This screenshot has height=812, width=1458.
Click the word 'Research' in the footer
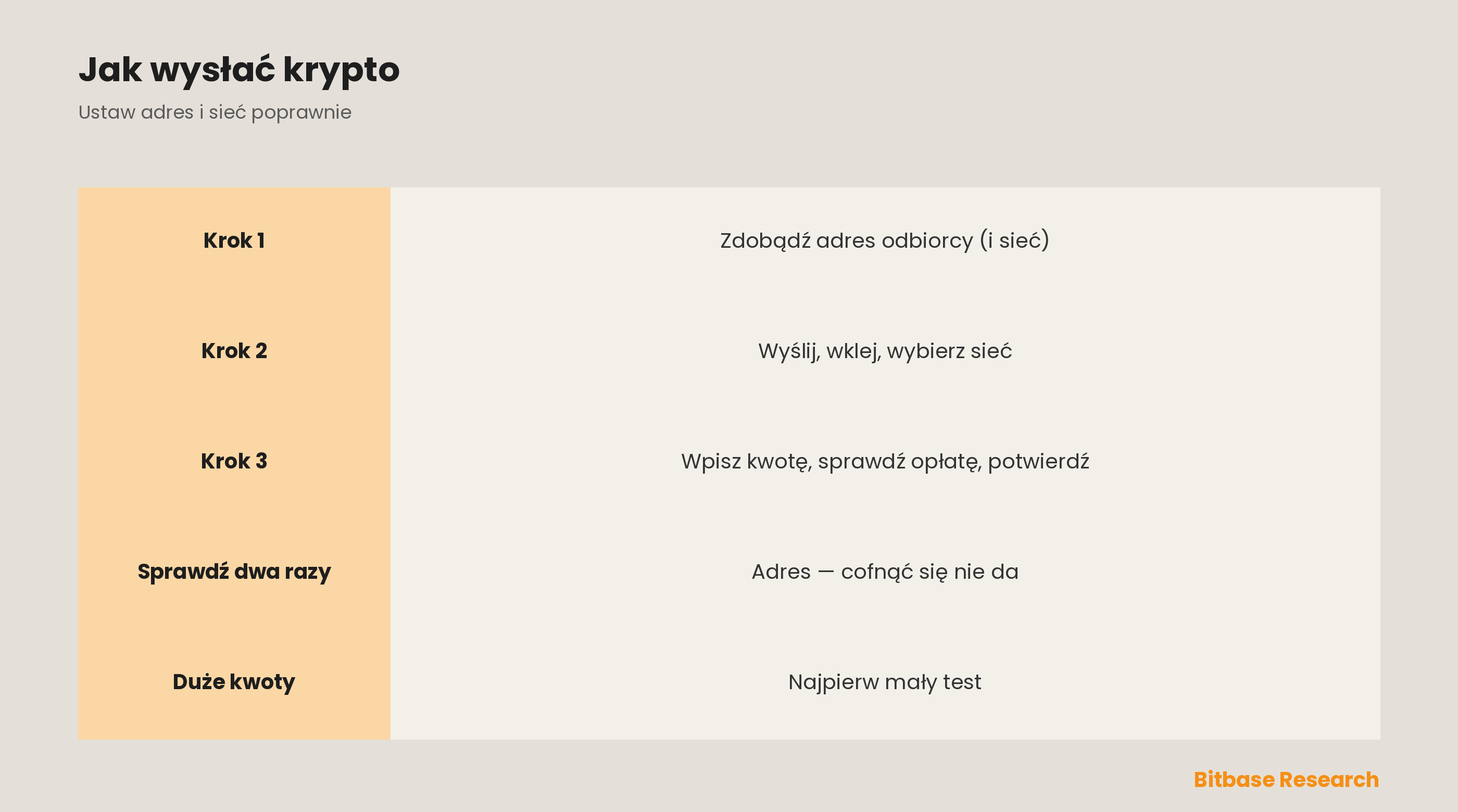pyautogui.click(x=1329, y=780)
